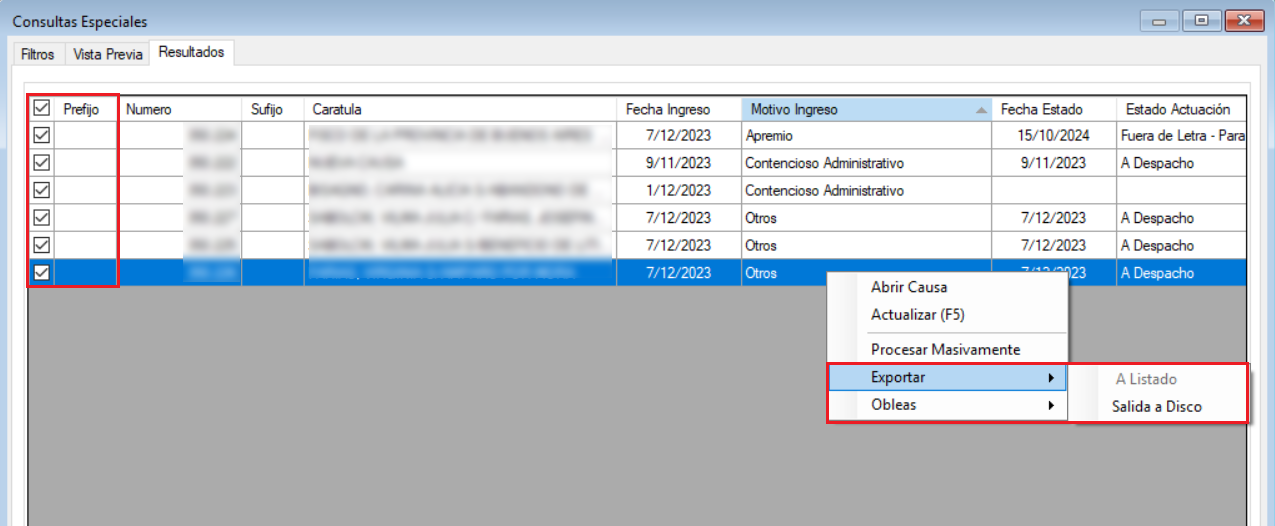Click Procesar Masivamente in context menu

945,350
